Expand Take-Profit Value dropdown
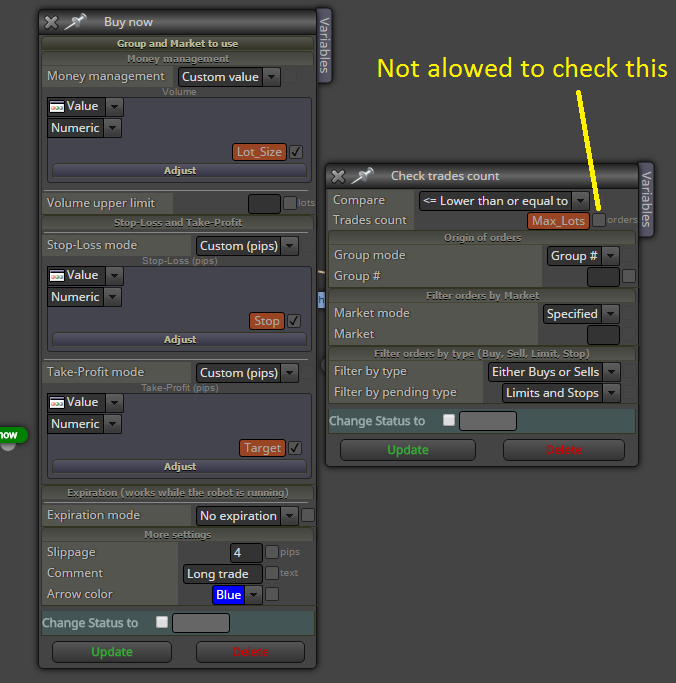 point(114,402)
